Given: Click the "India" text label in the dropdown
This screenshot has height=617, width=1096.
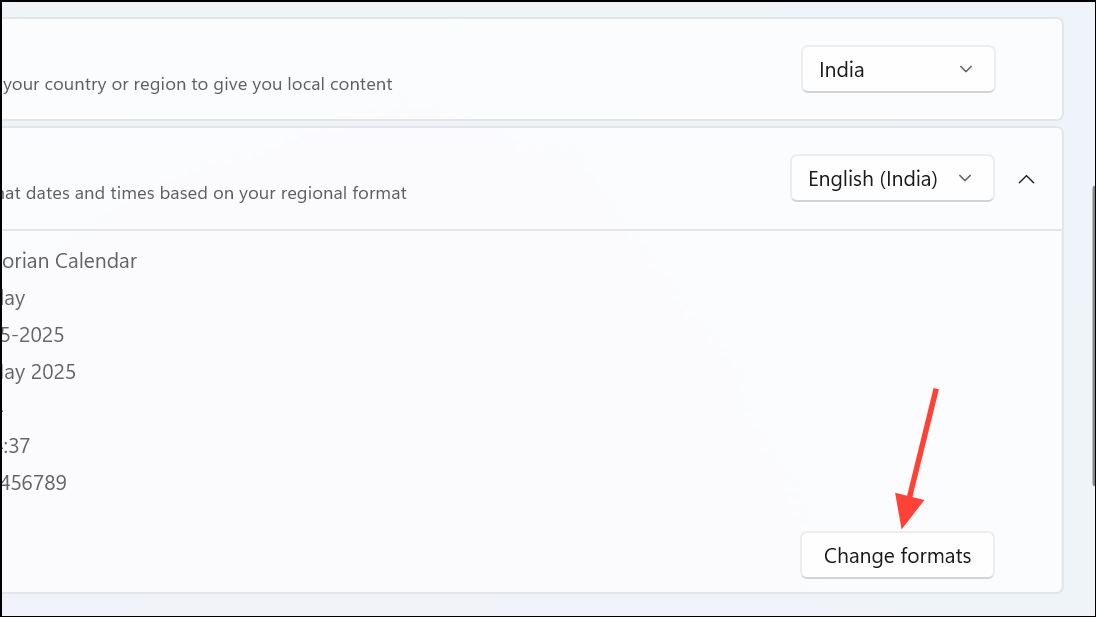Looking at the screenshot, I should pos(841,70).
